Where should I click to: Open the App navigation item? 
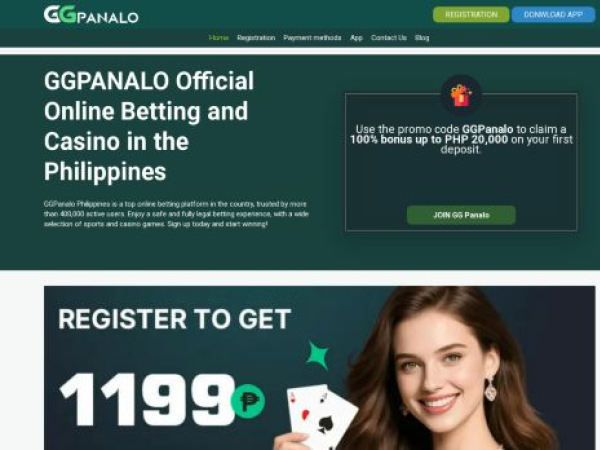[x=356, y=38]
